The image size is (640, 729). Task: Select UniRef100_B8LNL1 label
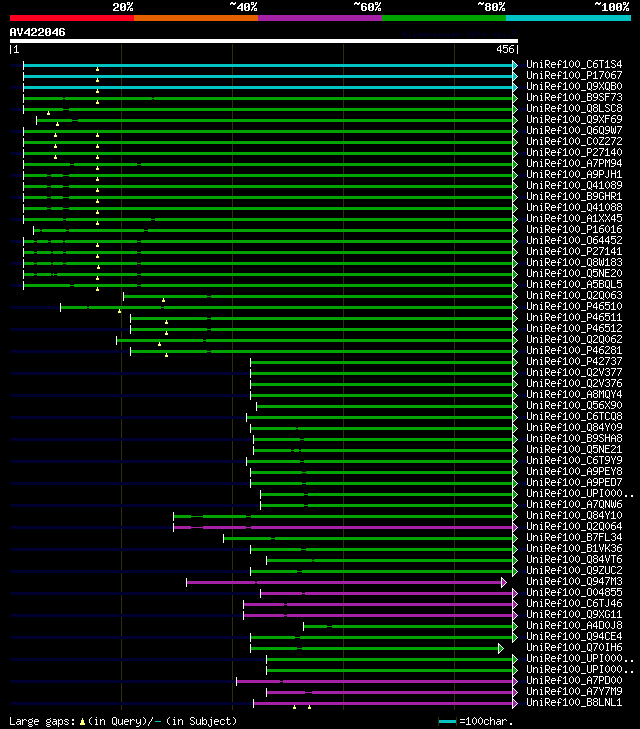coord(574,702)
